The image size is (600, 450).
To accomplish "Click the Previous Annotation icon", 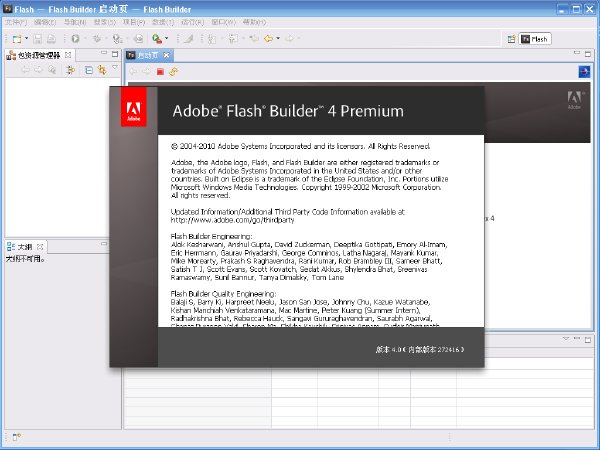I will 233,39.
